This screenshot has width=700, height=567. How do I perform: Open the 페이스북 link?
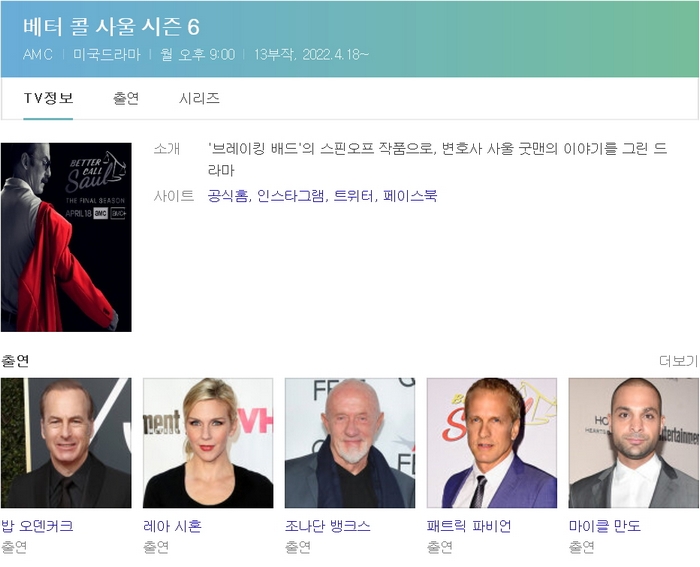coord(410,196)
